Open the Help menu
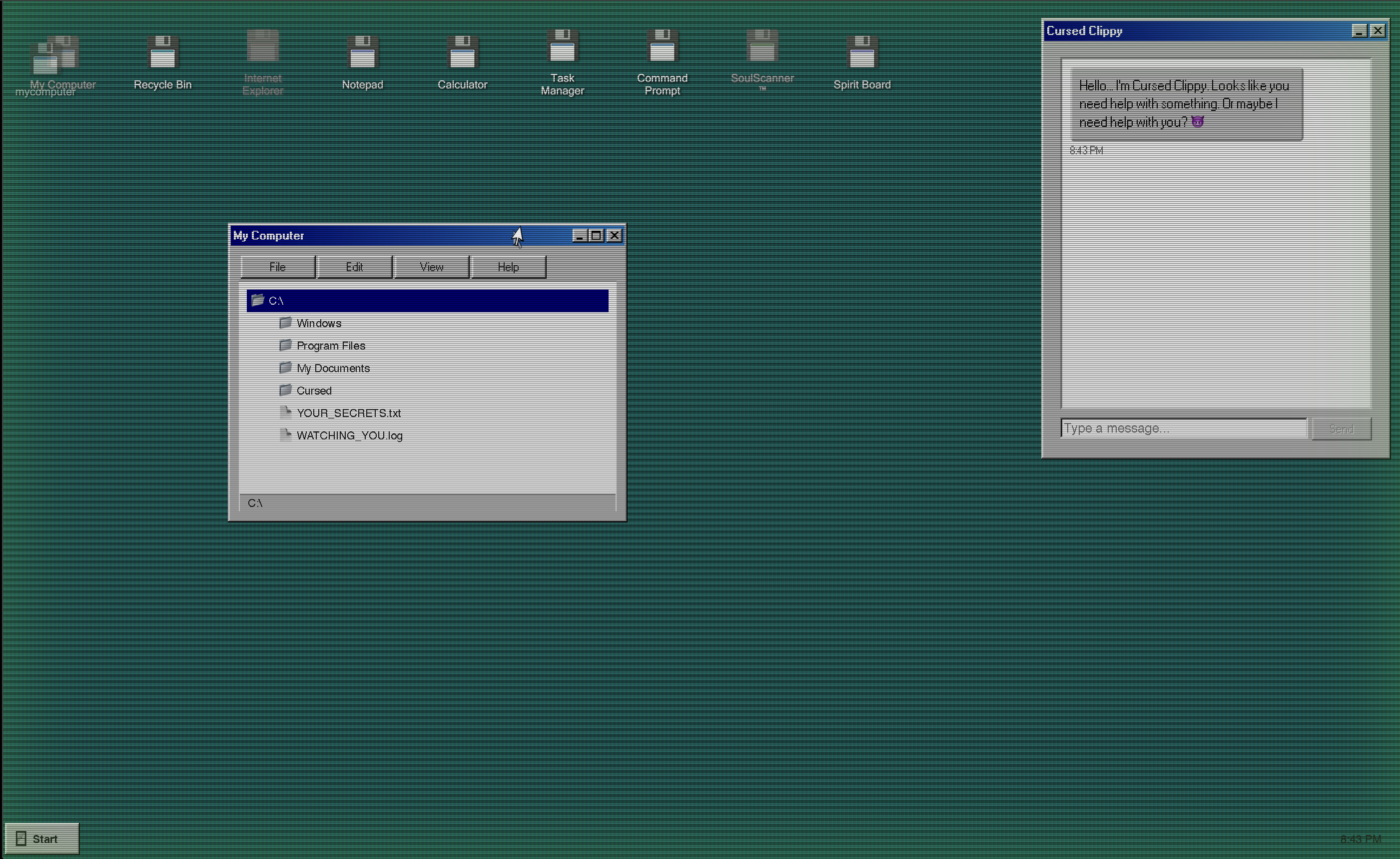The image size is (1400, 859). (508, 267)
